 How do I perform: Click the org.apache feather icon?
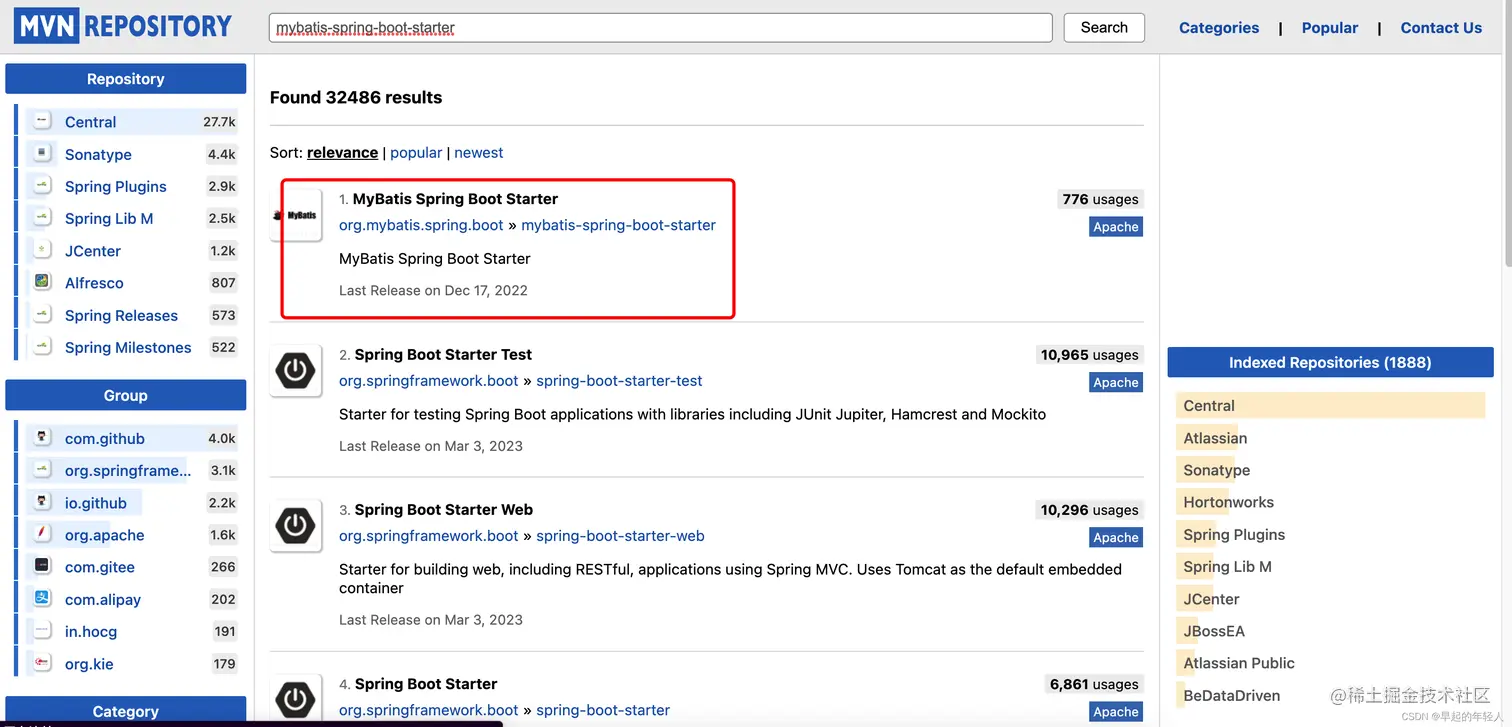tap(42, 534)
